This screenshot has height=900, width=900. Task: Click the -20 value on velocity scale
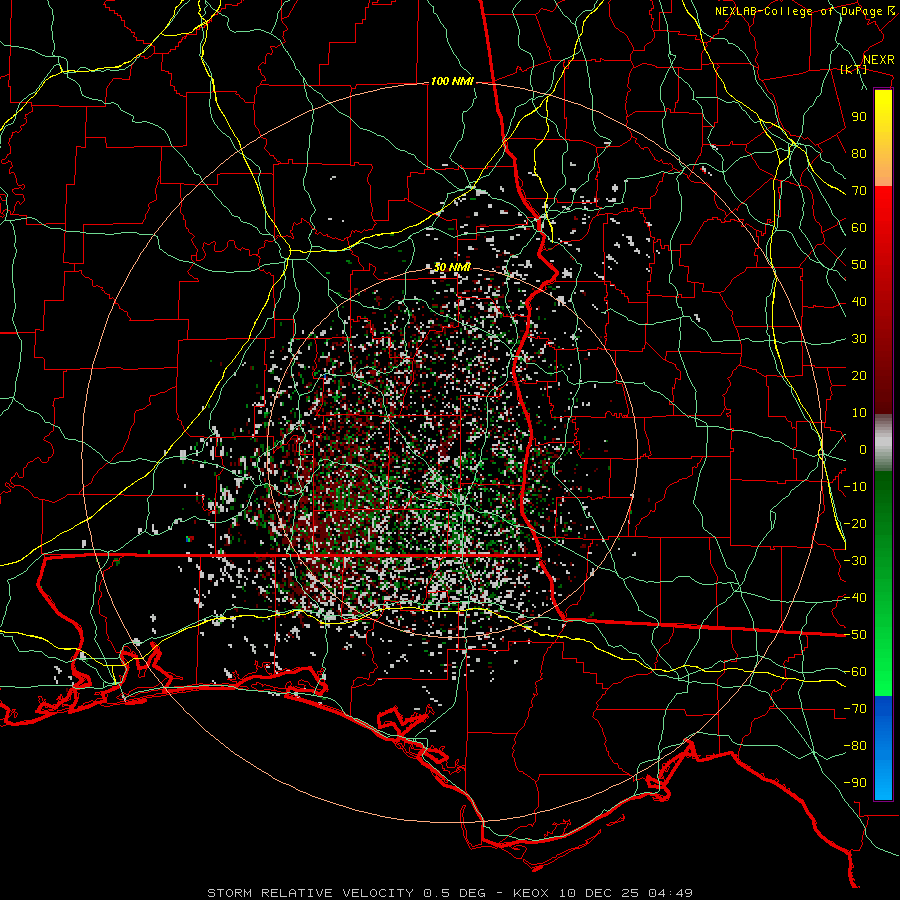pos(855,524)
